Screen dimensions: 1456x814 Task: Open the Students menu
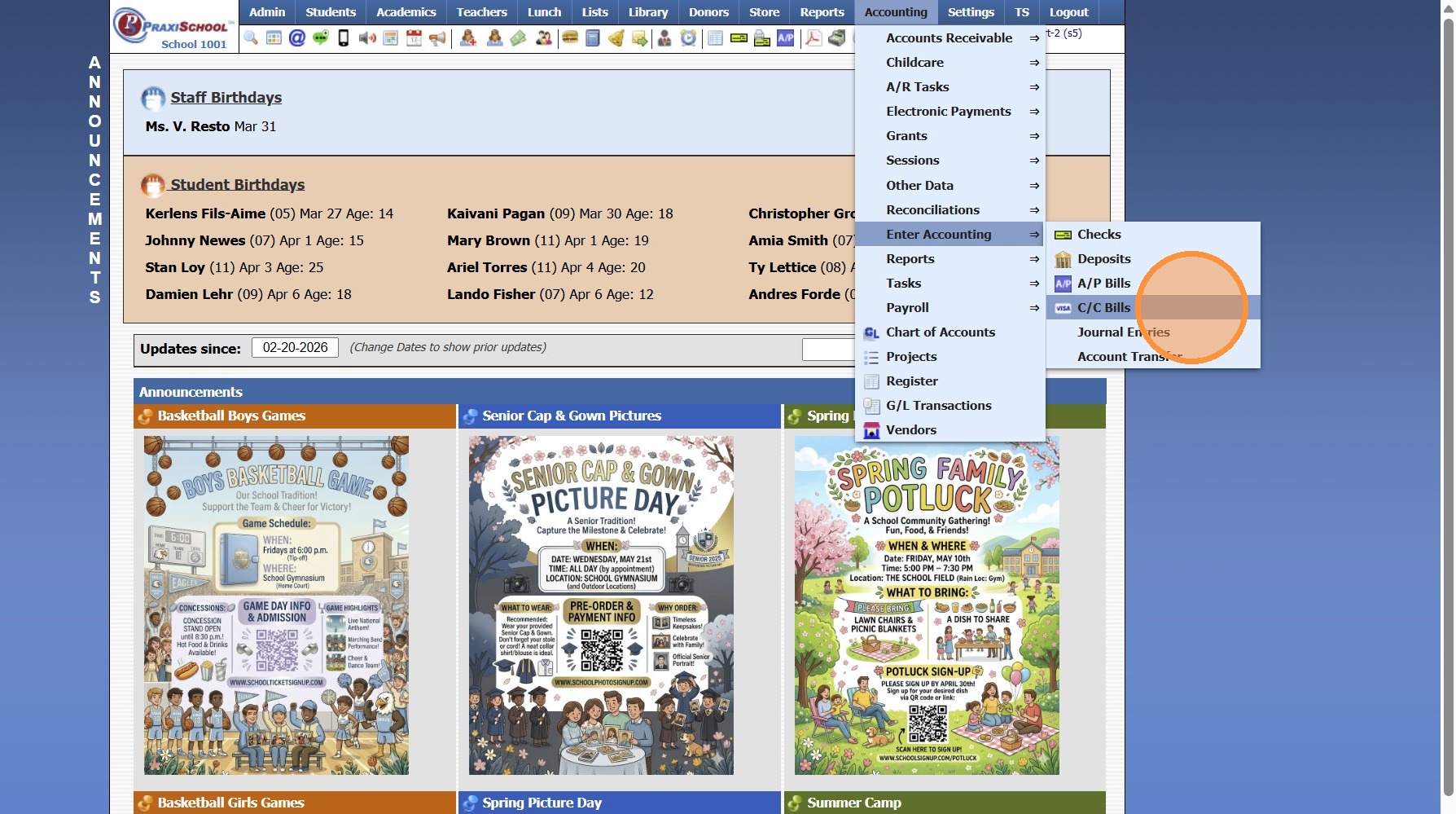pos(331,12)
